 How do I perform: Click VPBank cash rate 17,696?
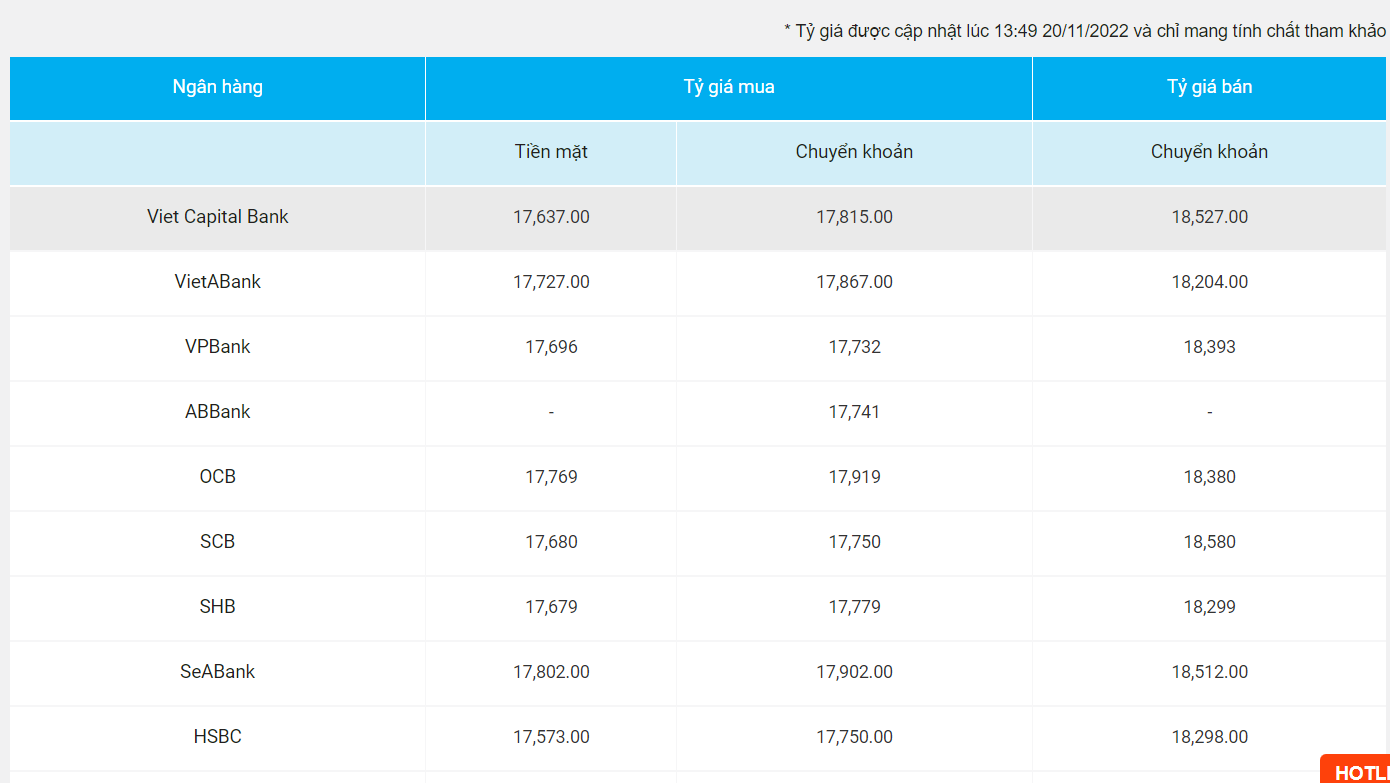(551, 347)
